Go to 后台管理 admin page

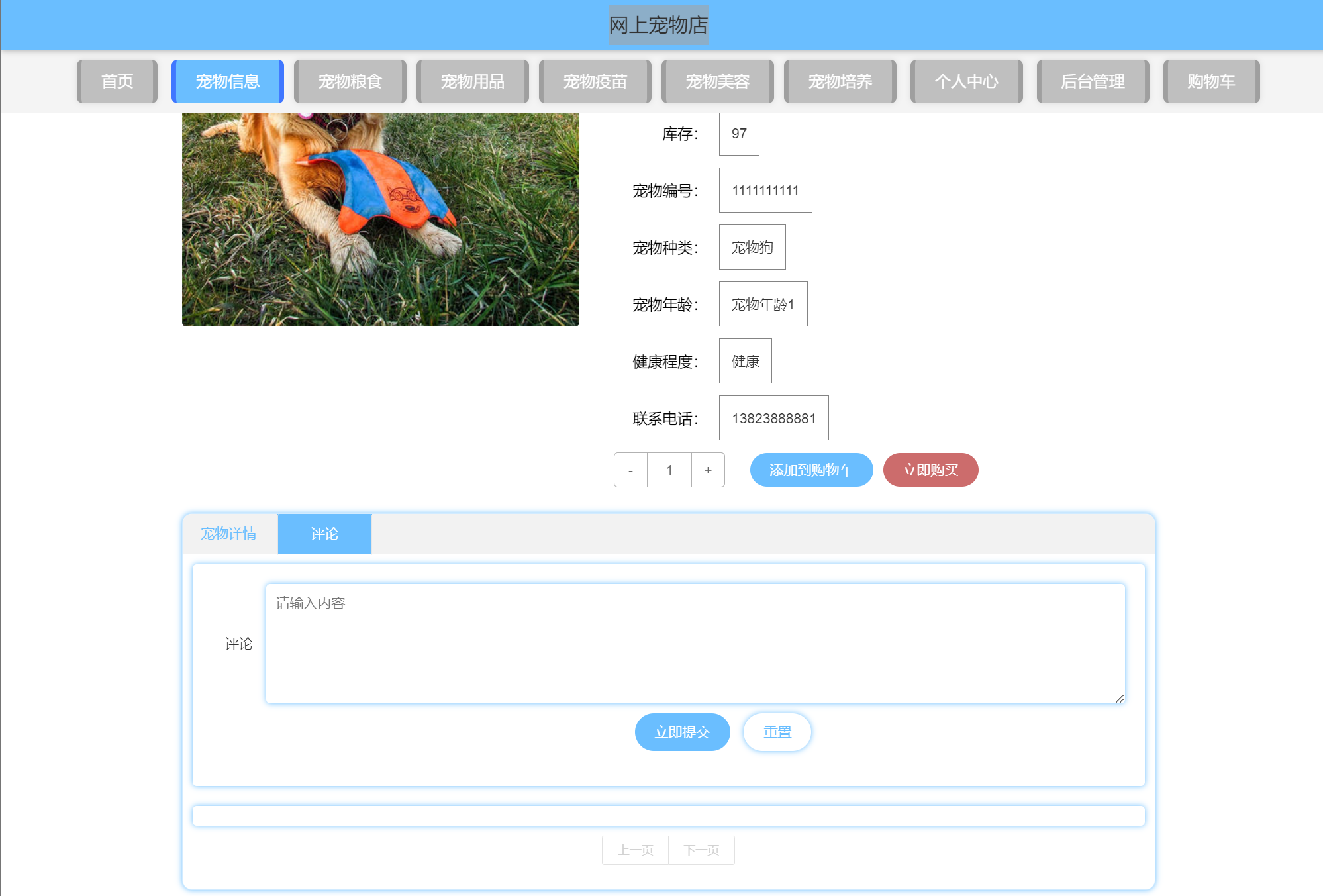(x=1093, y=81)
